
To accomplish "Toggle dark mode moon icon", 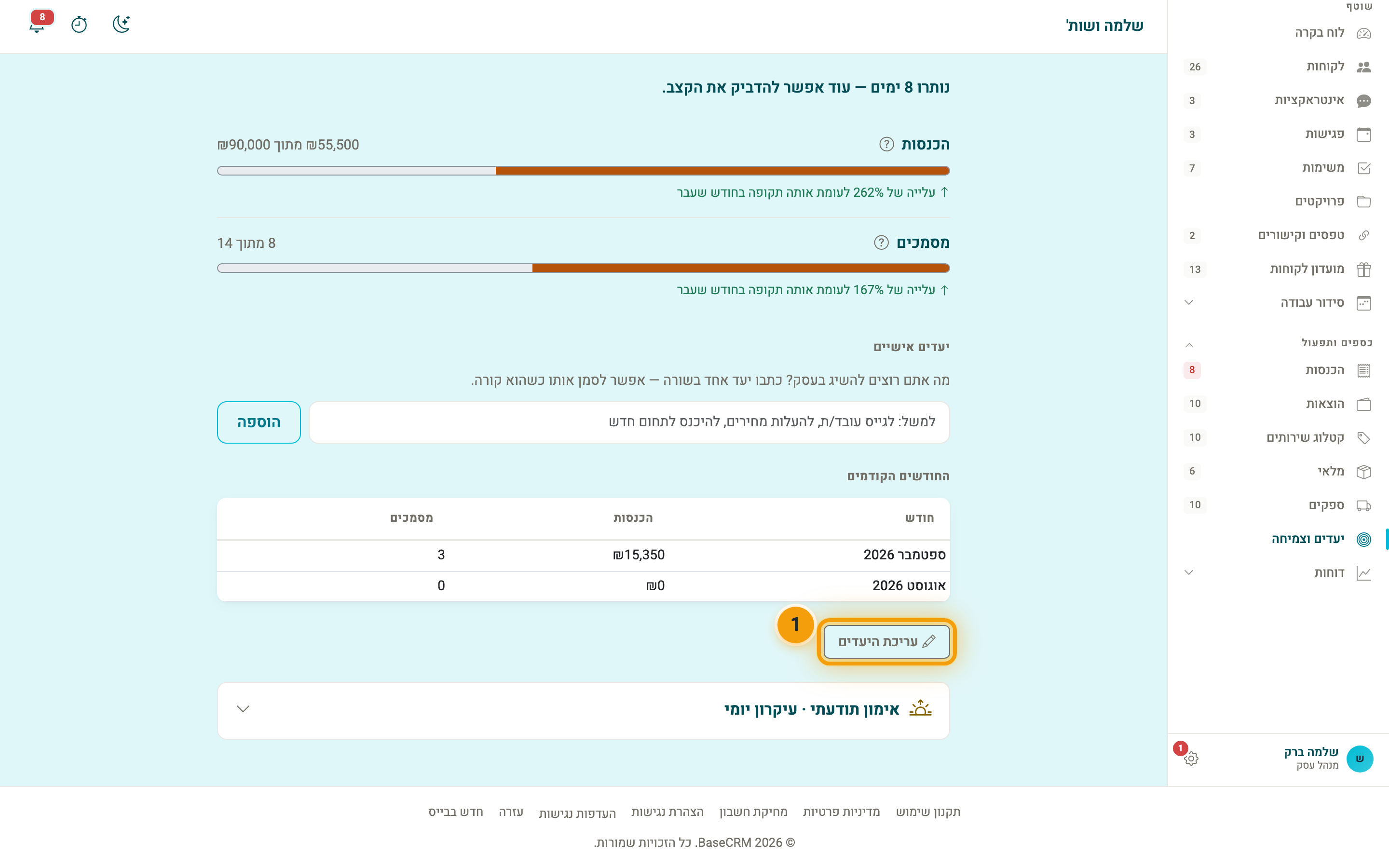I will point(121,24).
